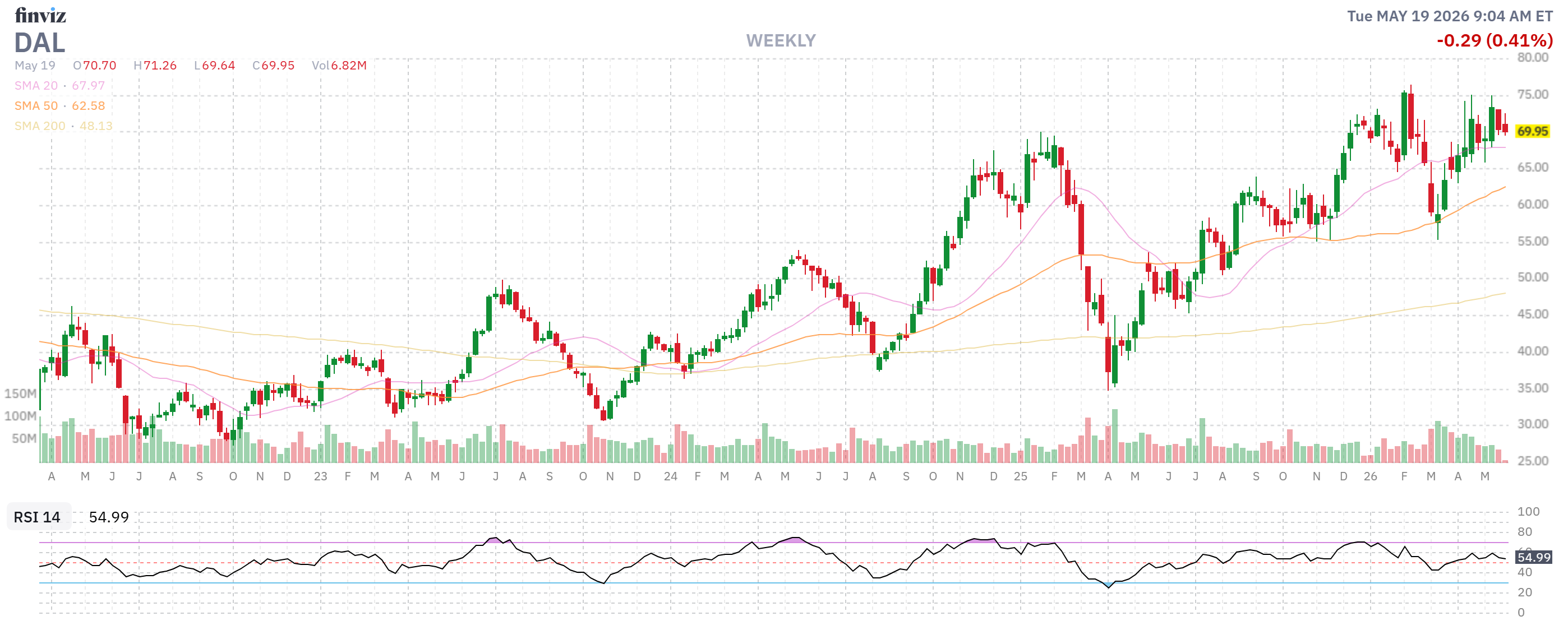The height and width of the screenshot is (630, 1568).
Task: Click the 20 label on the RSI axis
Action: (x=1525, y=592)
